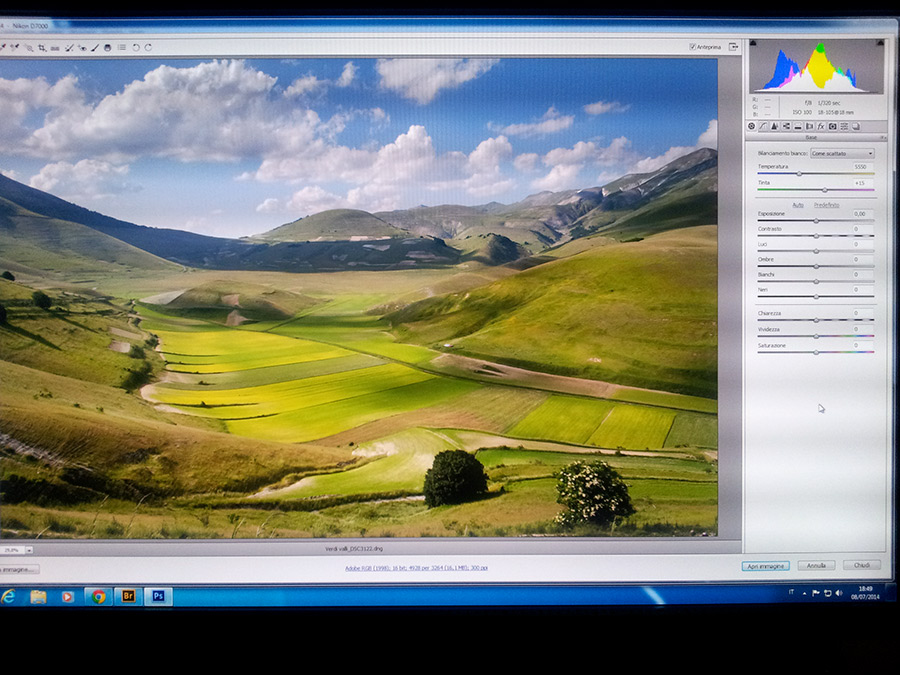Viewport: 900px width, 675px height.
Task: Select the Color Sampler tool
Action: tap(15, 48)
